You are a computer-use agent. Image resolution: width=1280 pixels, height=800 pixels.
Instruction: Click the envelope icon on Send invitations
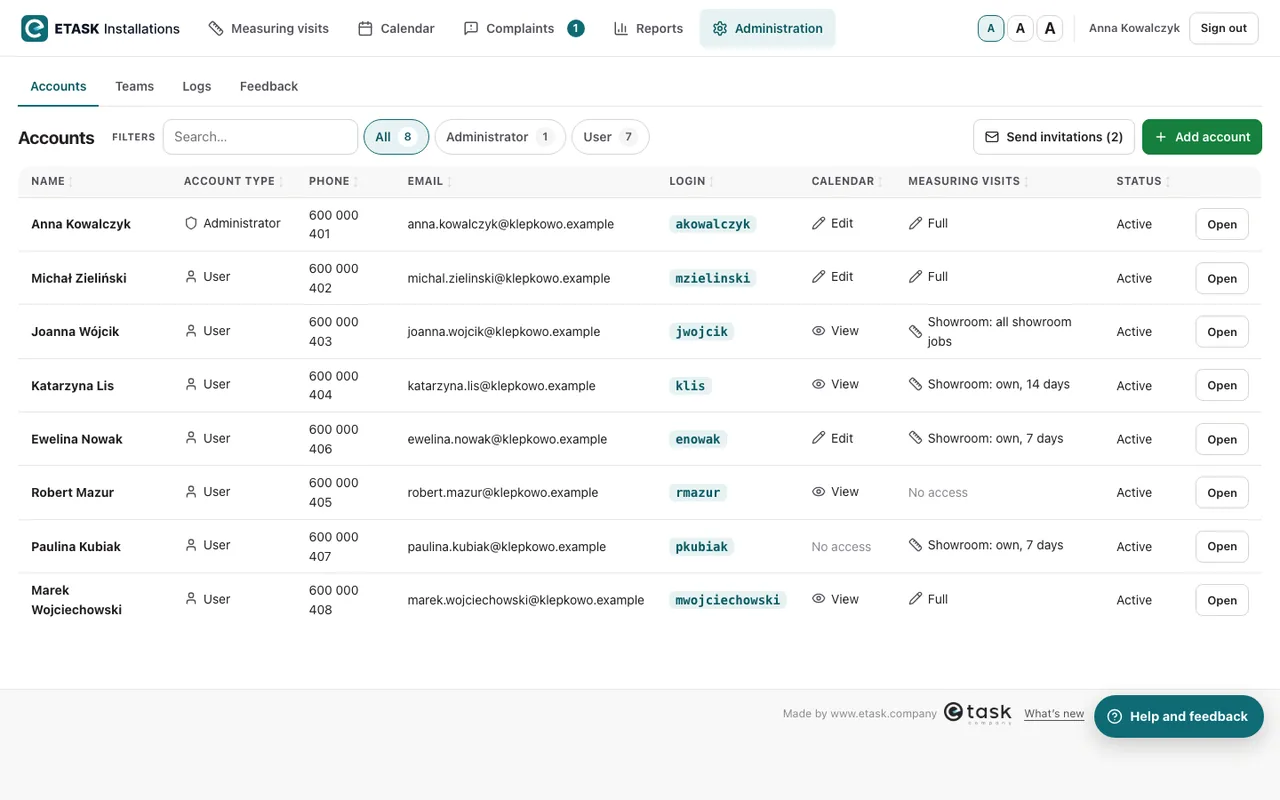(992, 137)
